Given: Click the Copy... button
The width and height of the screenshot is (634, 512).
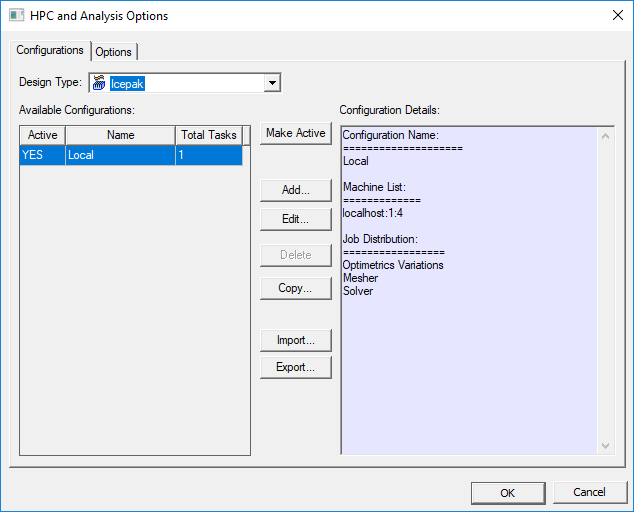Looking at the screenshot, I should click(x=296, y=288).
